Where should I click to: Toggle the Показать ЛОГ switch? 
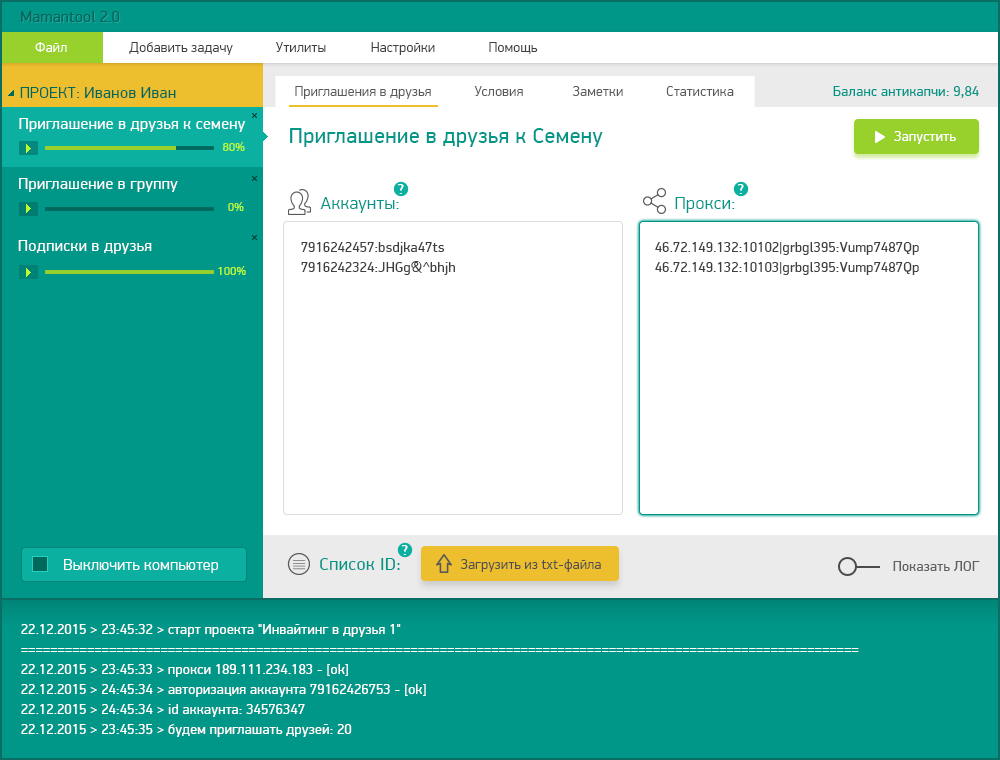tap(858, 566)
